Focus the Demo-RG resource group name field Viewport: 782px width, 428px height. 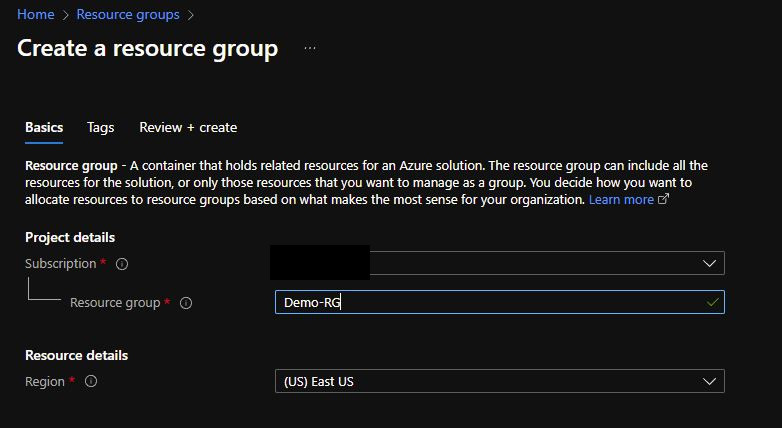coord(500,302)
